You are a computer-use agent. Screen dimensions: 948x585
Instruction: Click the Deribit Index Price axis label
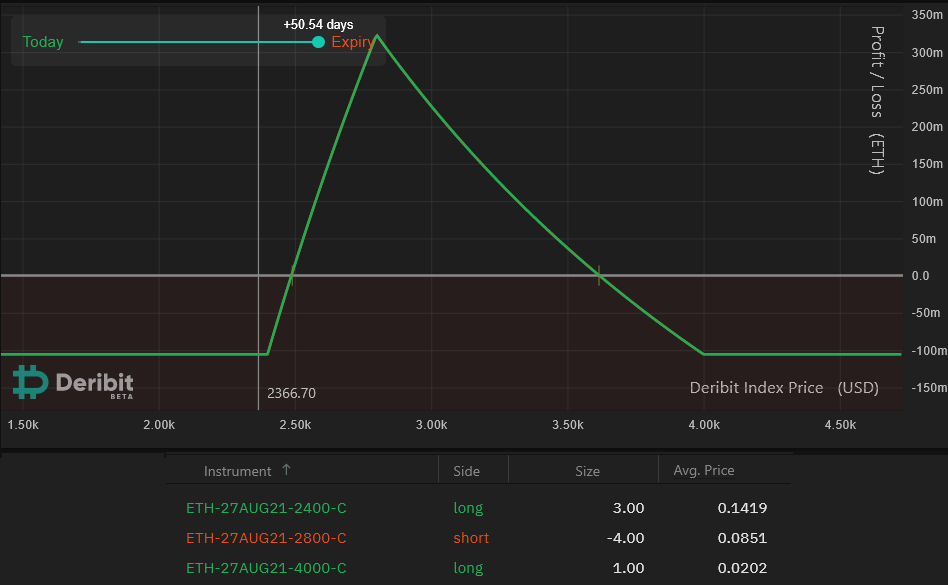coord(783,388)
